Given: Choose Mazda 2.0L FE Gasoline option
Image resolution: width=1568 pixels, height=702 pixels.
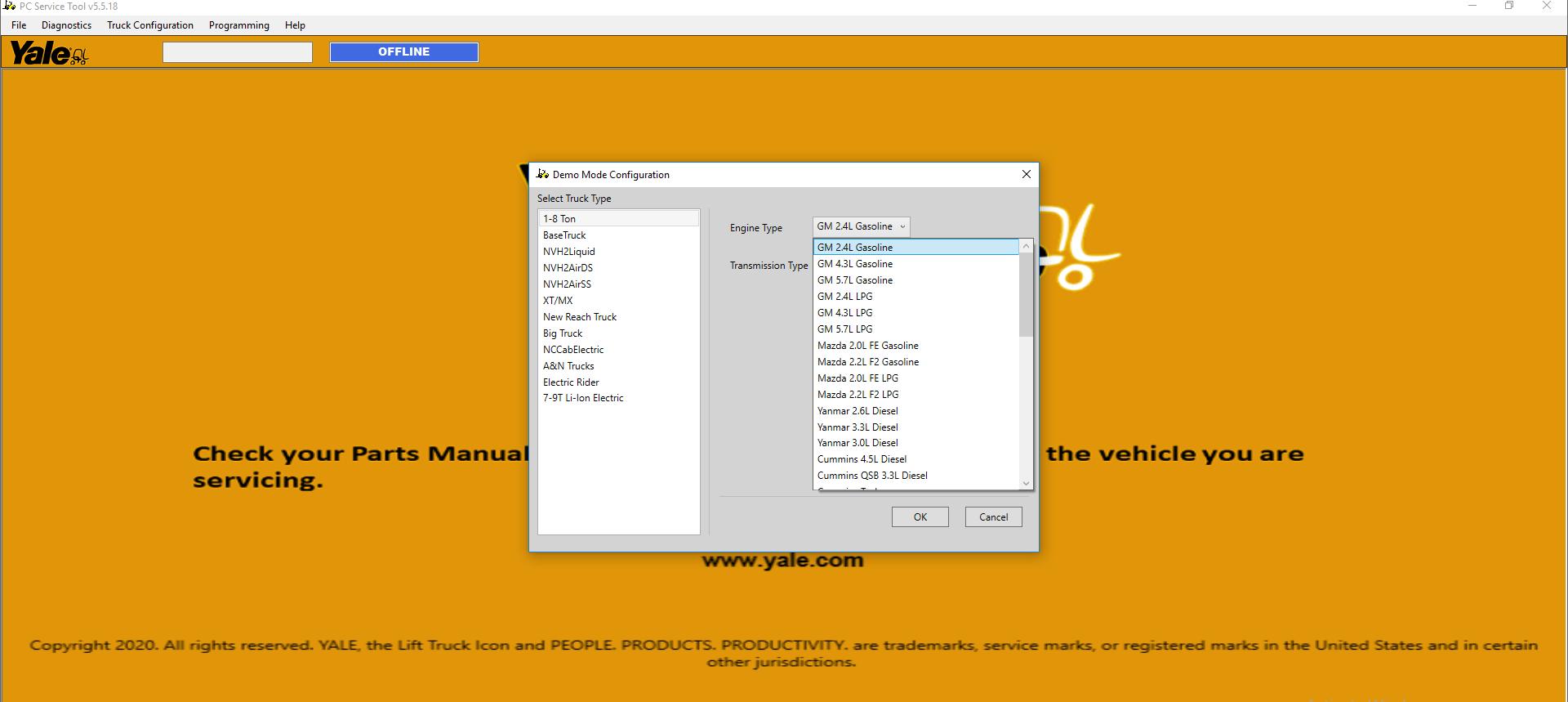Looking at the screenshot, I should coord(916,346).
